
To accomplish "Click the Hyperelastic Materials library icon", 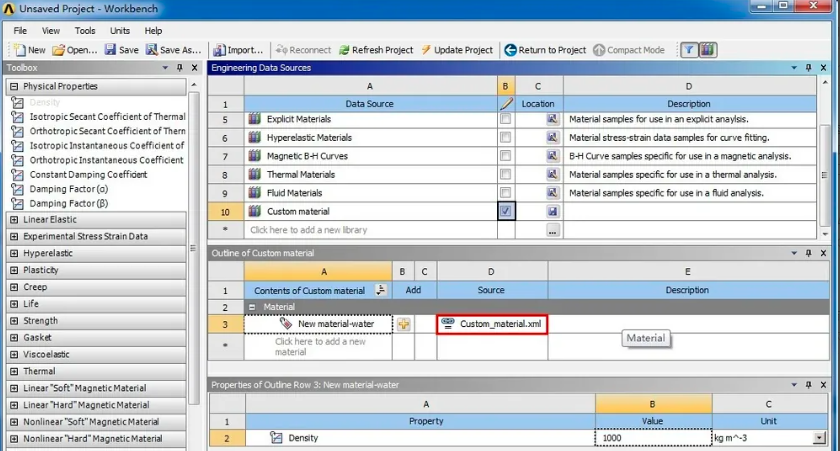I will tap(254, 137).
